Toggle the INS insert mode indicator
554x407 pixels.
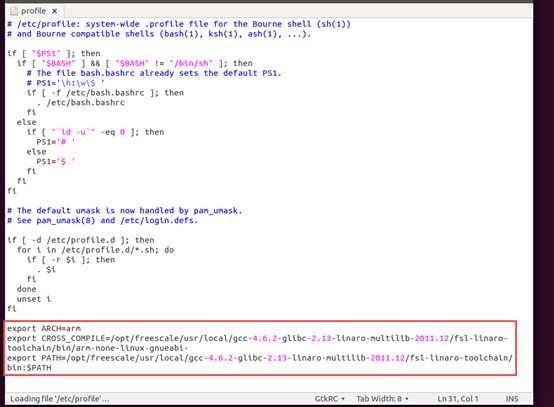coord(512,399)
